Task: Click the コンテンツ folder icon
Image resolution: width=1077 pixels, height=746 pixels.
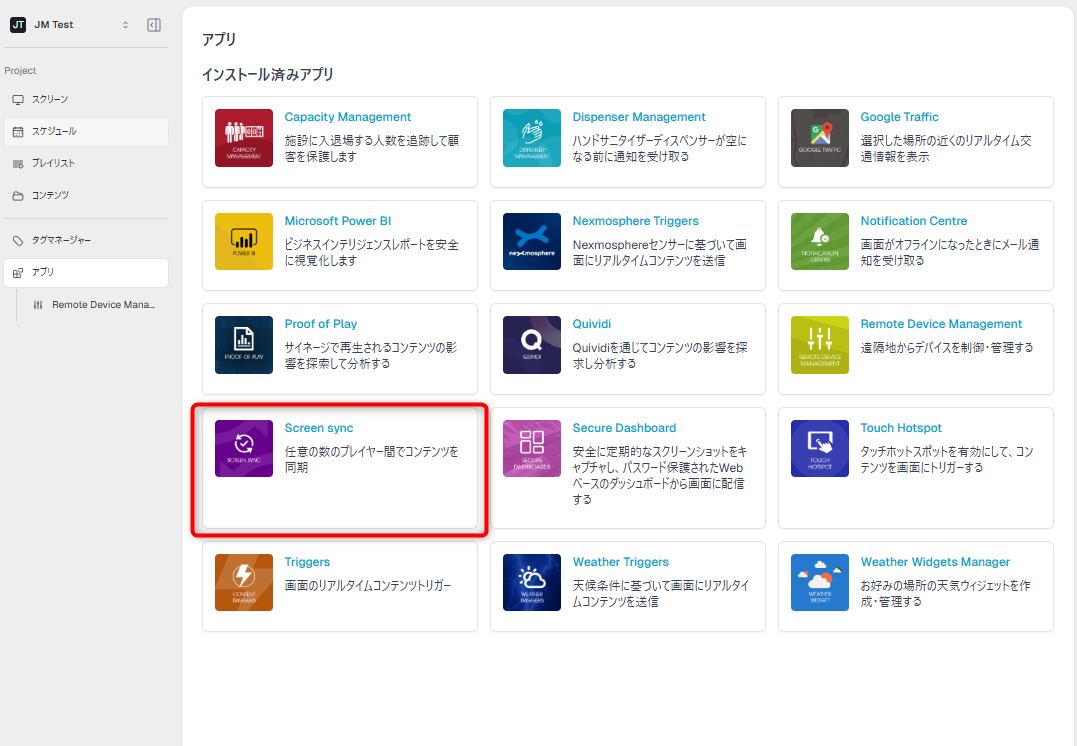Action: click(18, 196)
